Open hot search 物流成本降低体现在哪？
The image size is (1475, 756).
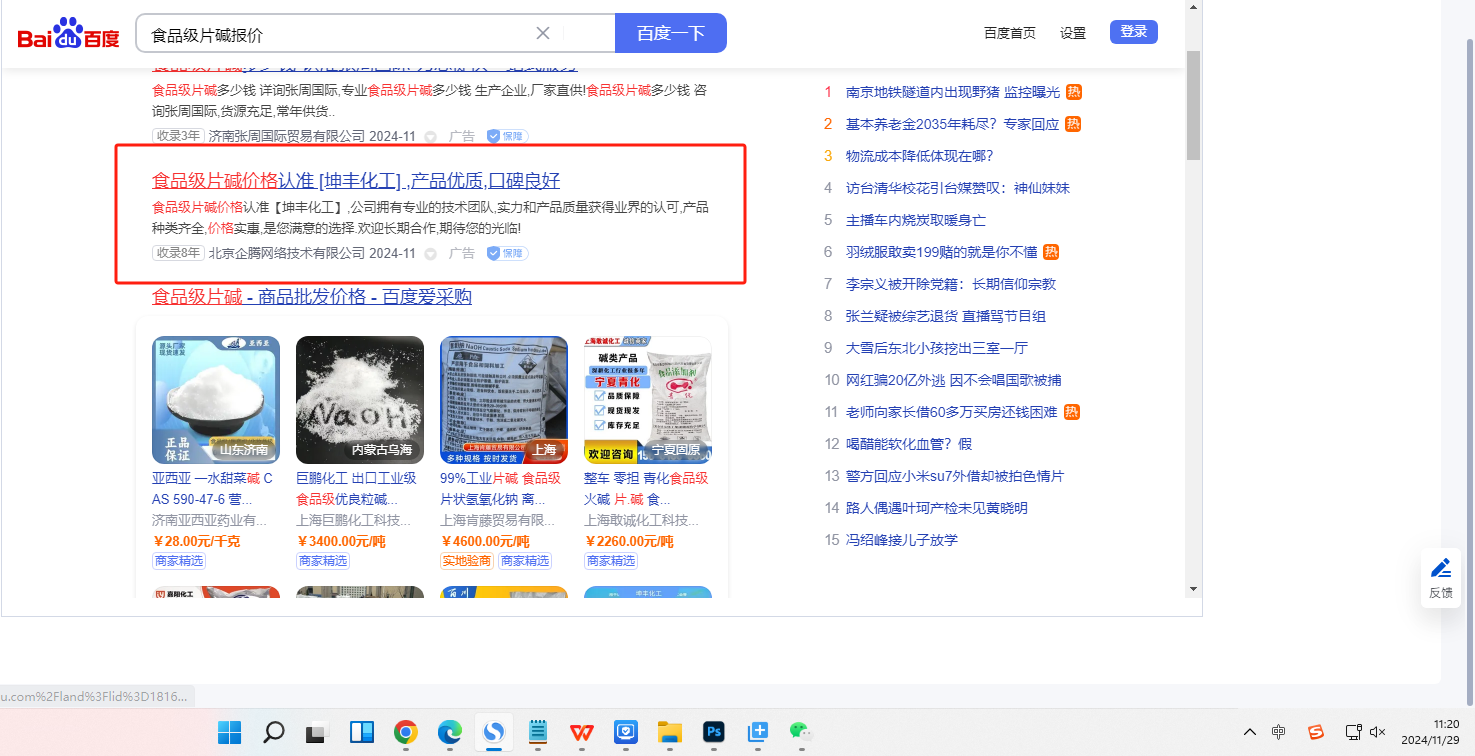click(x=920, y=156)
